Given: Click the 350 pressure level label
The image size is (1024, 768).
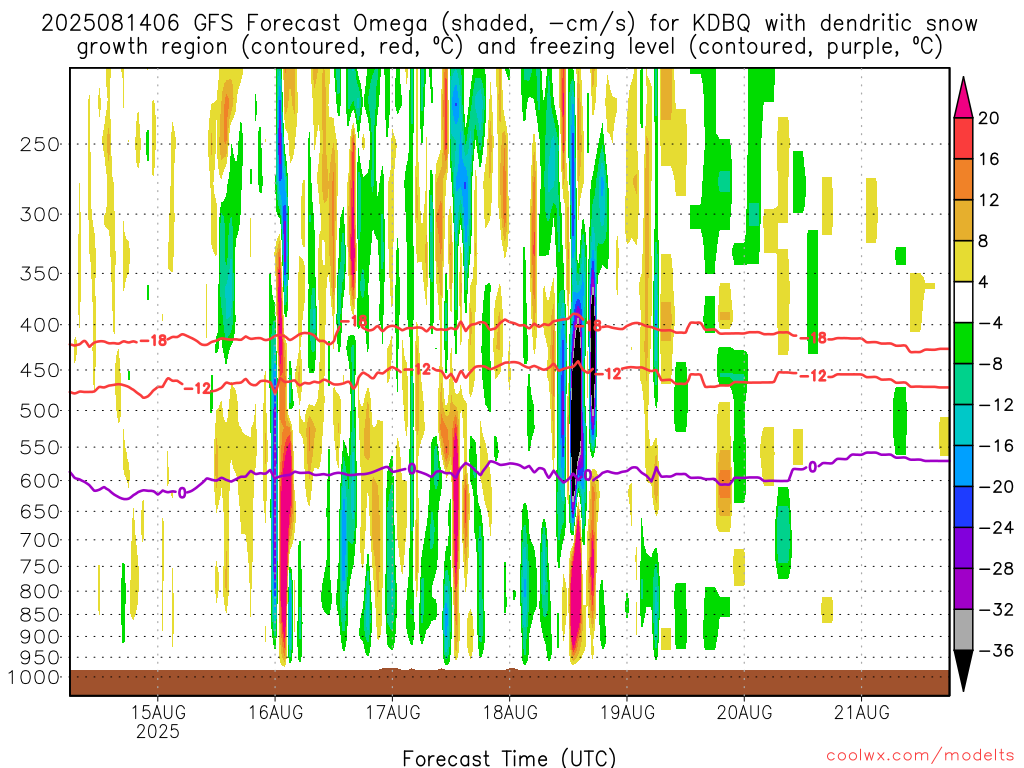Looking at the screenshot, I should [40, 273].
